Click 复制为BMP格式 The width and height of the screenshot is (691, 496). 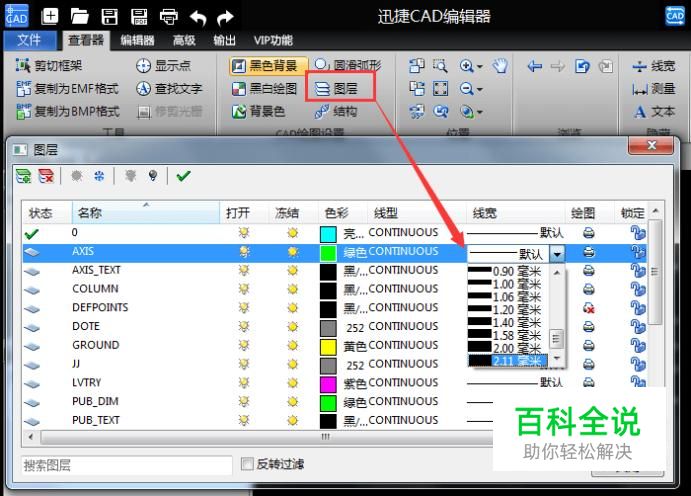(67, 111)
